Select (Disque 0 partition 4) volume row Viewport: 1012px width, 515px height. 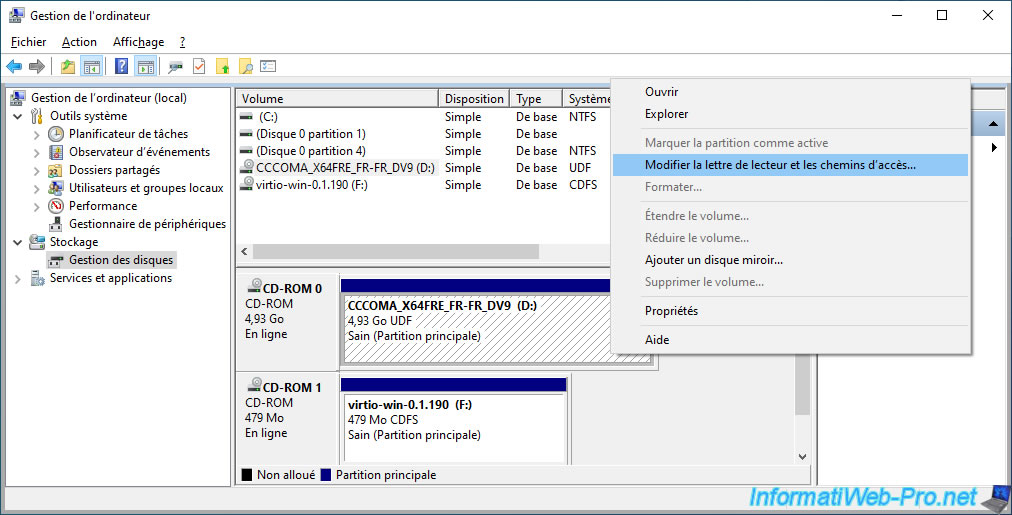pos(310,150)
